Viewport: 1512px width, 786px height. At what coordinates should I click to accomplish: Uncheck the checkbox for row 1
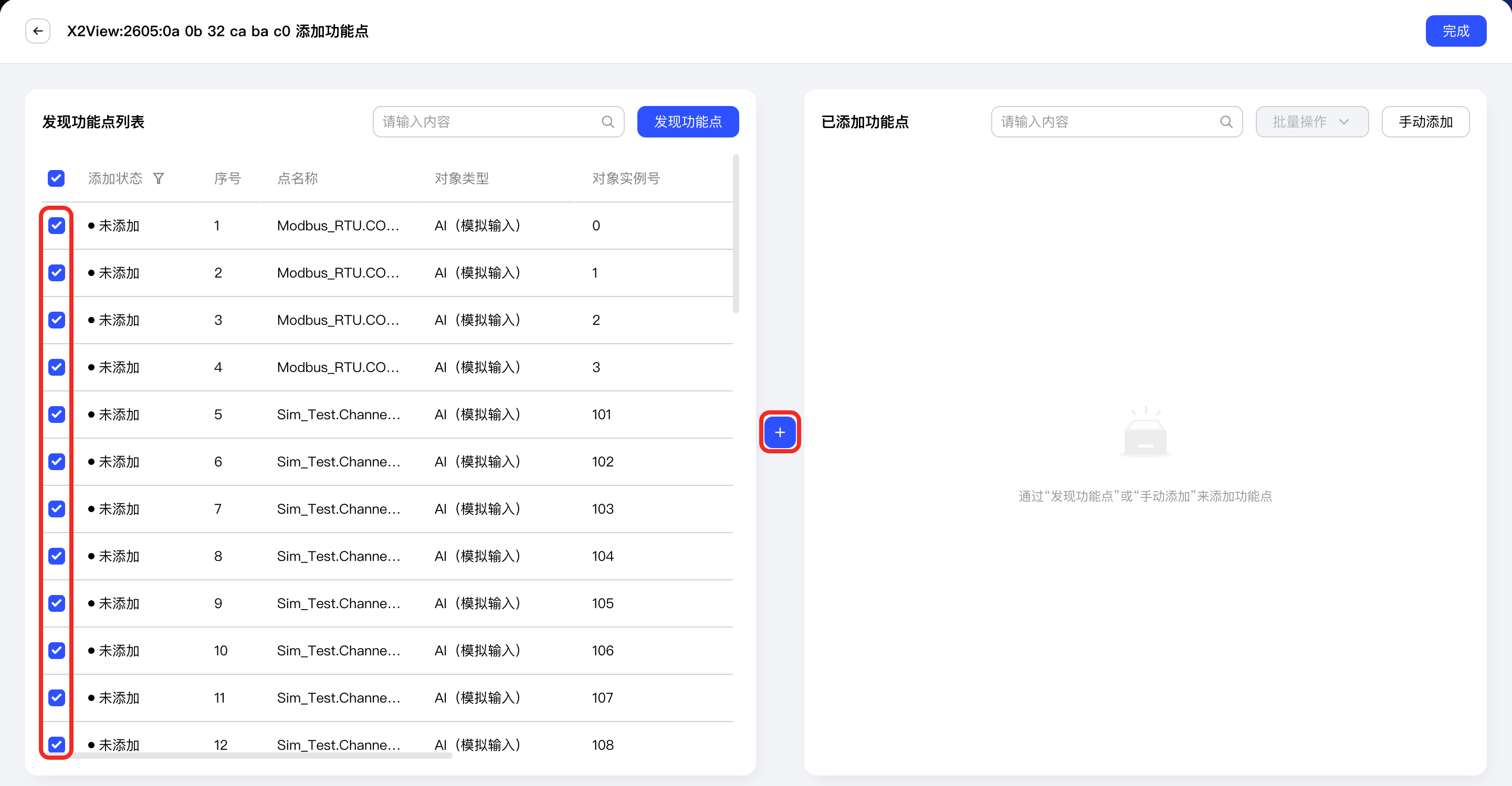56,226
